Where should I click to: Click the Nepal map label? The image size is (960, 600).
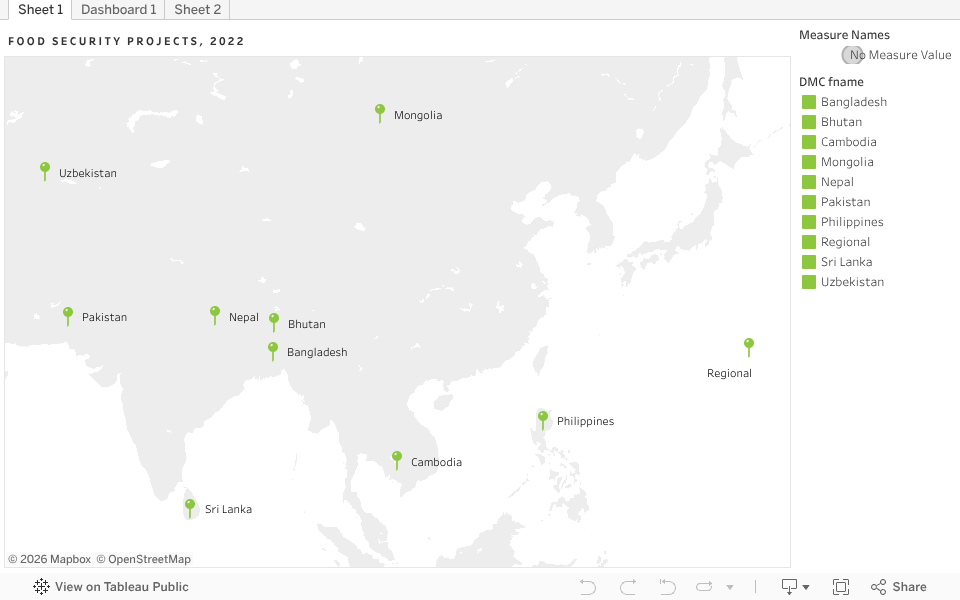click(x=244, y=317)
